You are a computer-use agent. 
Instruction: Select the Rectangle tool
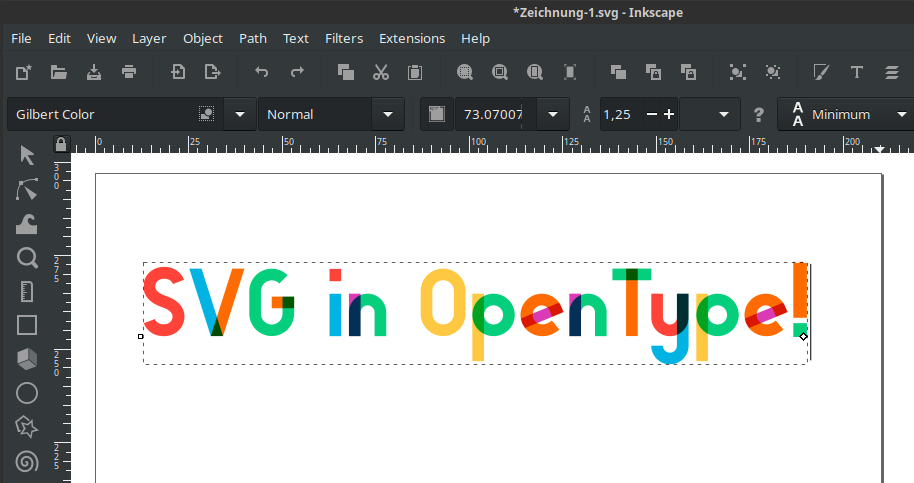tap(27, 325)
